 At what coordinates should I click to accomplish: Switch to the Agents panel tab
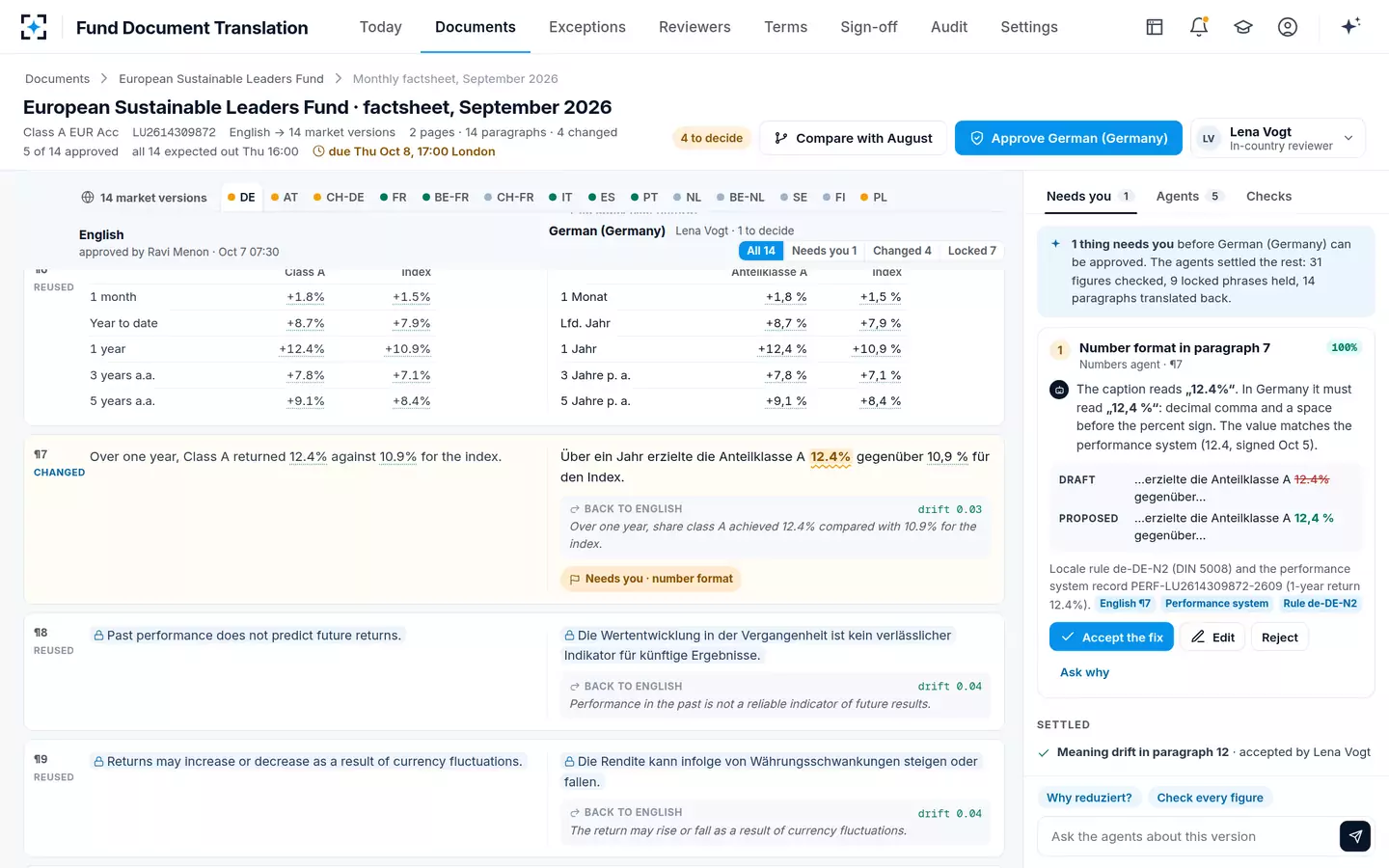click(1189, 197)
